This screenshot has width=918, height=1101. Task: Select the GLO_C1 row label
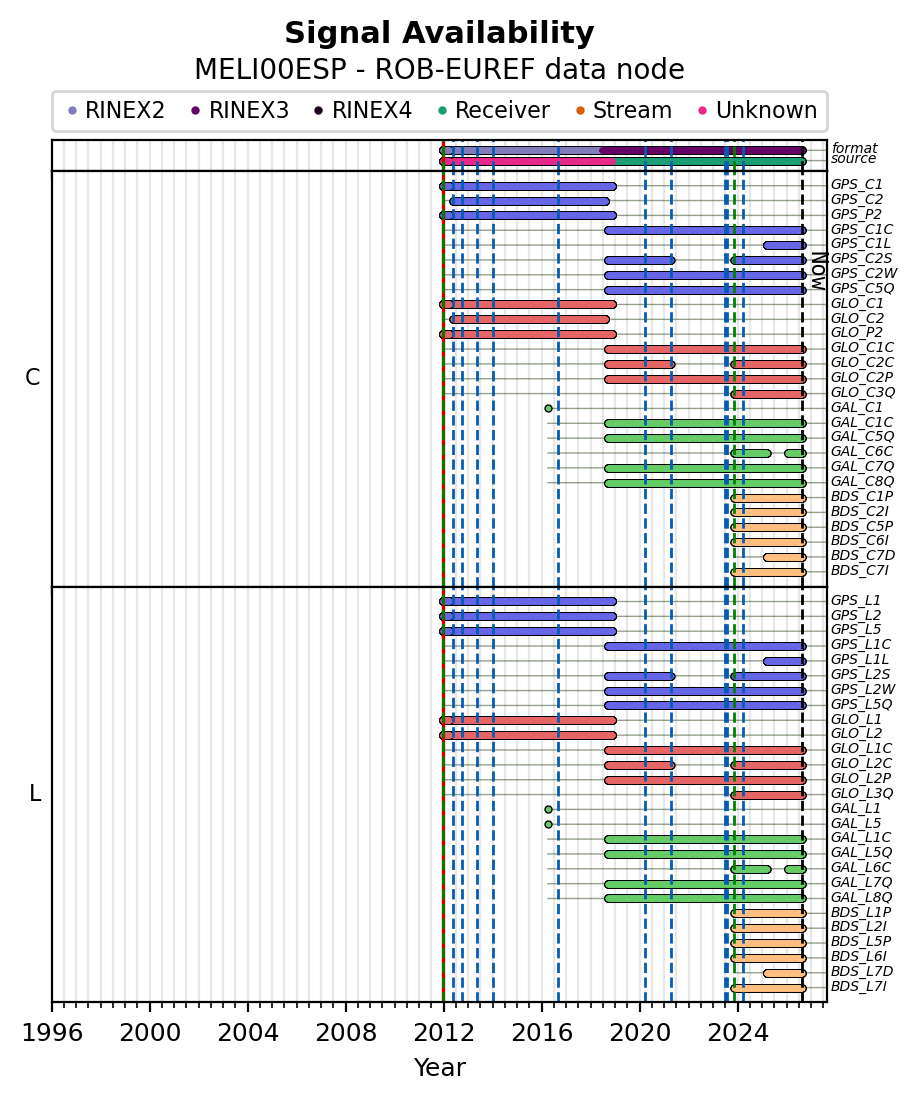(x=857, y=303)
